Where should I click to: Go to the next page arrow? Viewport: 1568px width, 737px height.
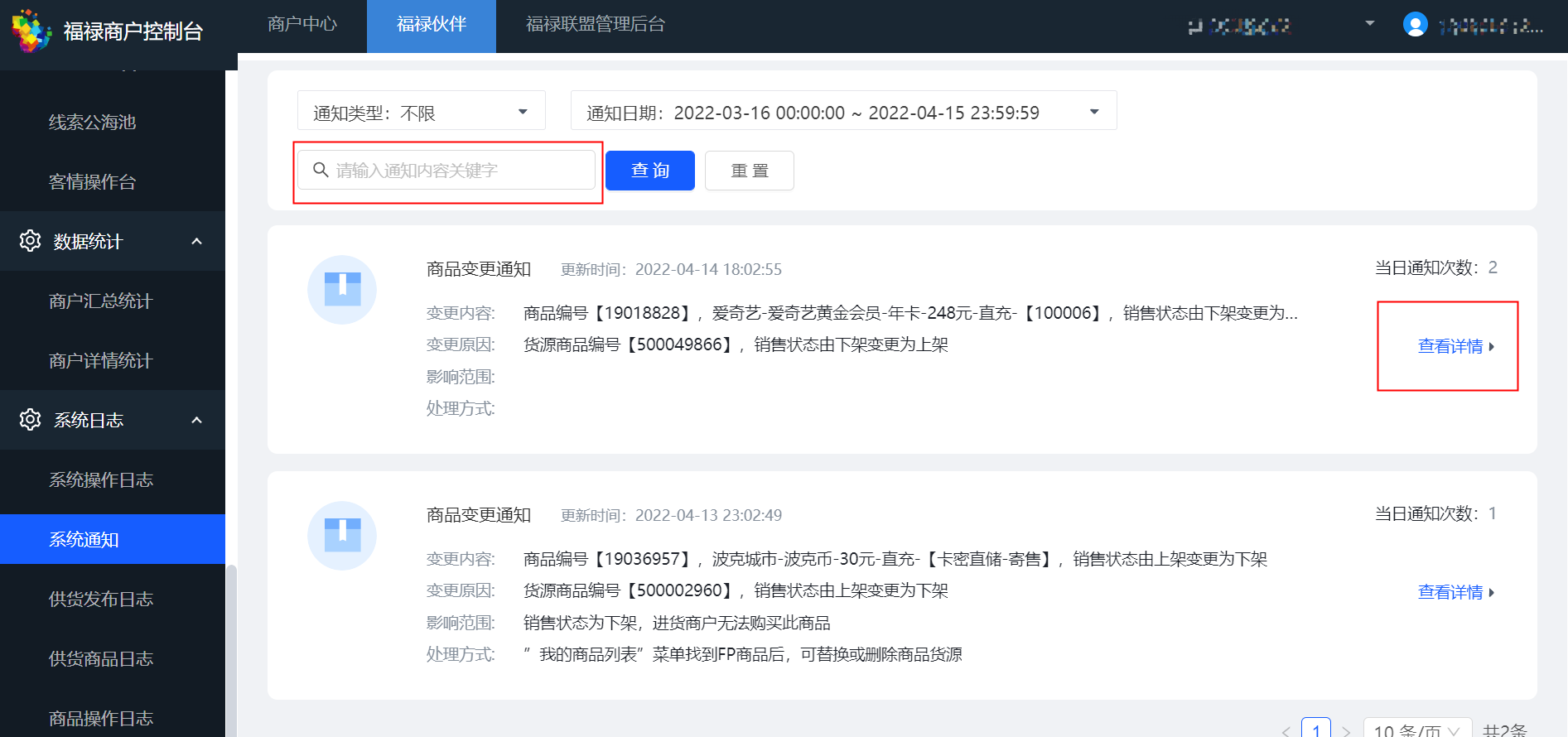(x=1346, y=730)
